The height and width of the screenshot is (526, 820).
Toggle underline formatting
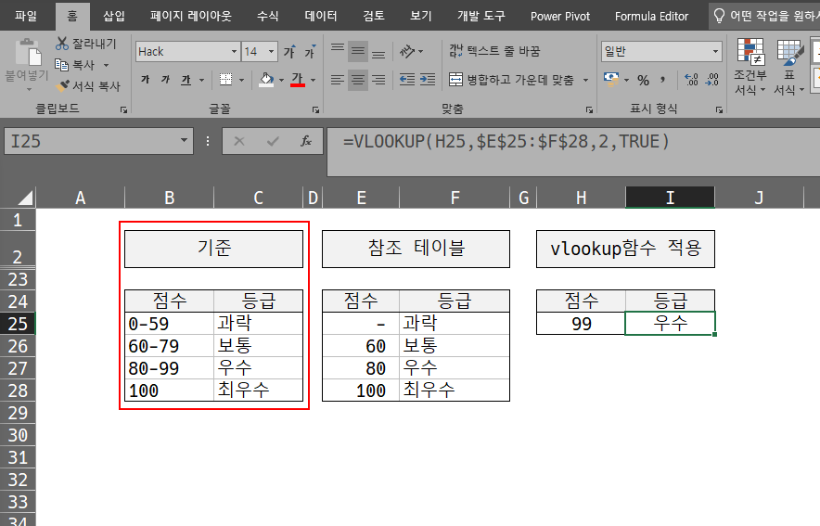186,79
